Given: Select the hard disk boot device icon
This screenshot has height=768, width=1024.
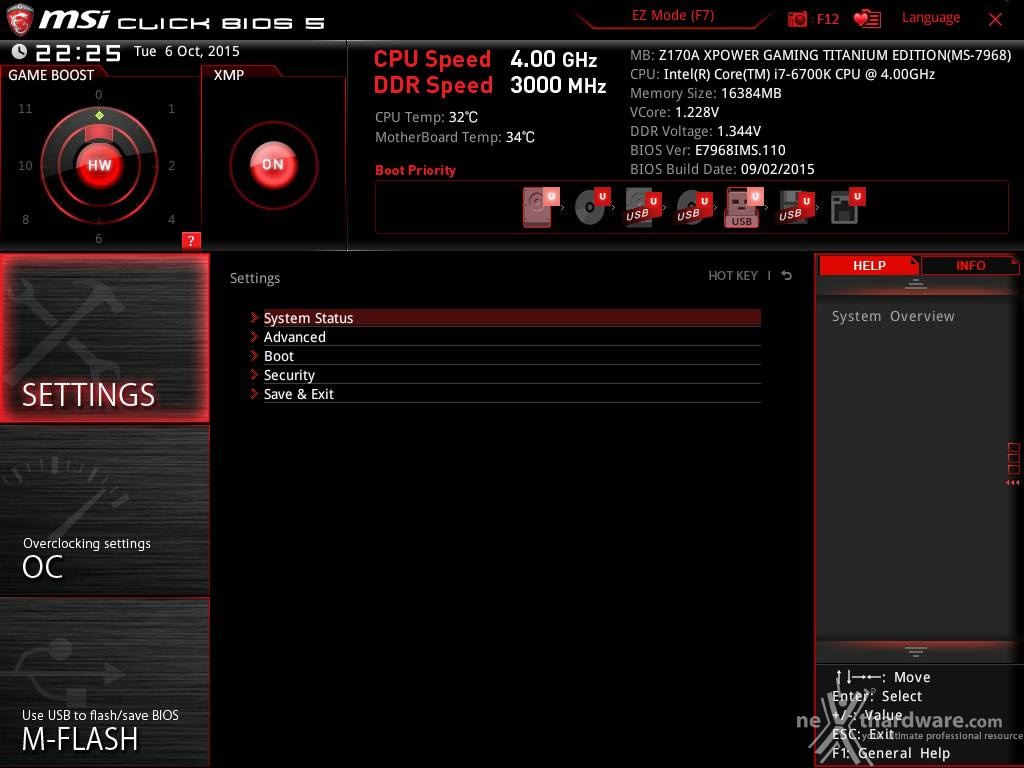Looking at the screenshot, I should point(540,207).
